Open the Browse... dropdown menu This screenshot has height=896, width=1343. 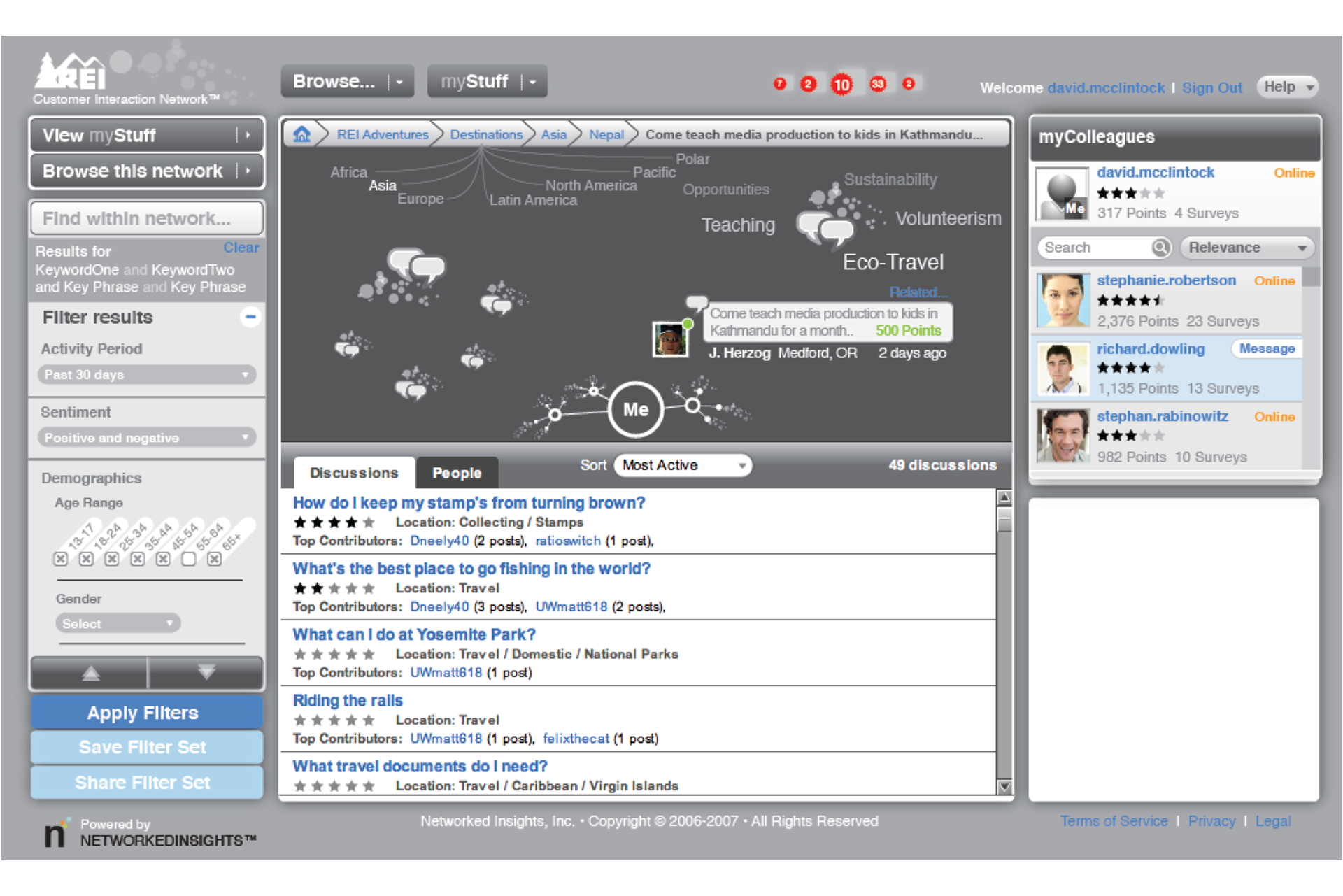click(348, 82)
